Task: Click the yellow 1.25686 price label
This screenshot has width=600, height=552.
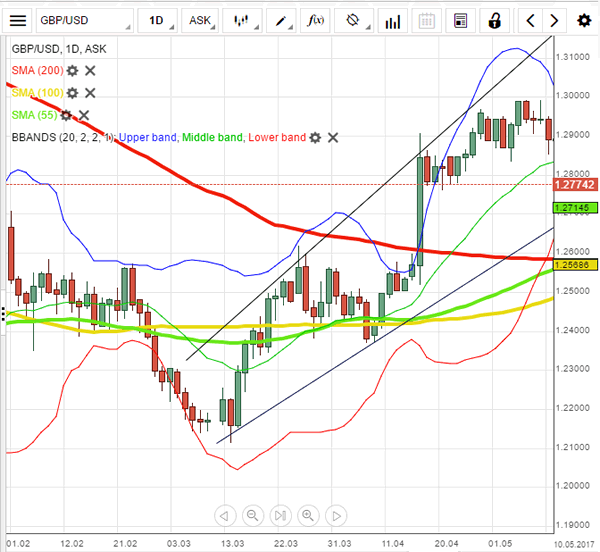Action: [575, 265]
